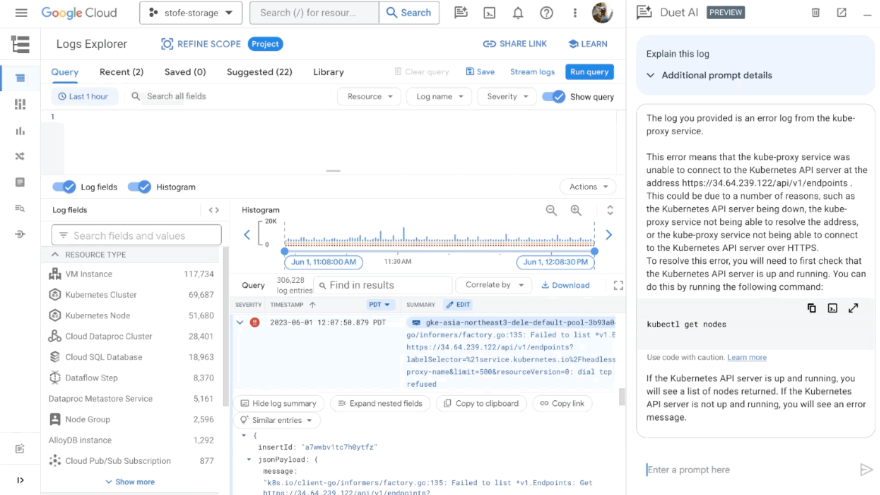Toggle the Histogram switch

[139, 187]
